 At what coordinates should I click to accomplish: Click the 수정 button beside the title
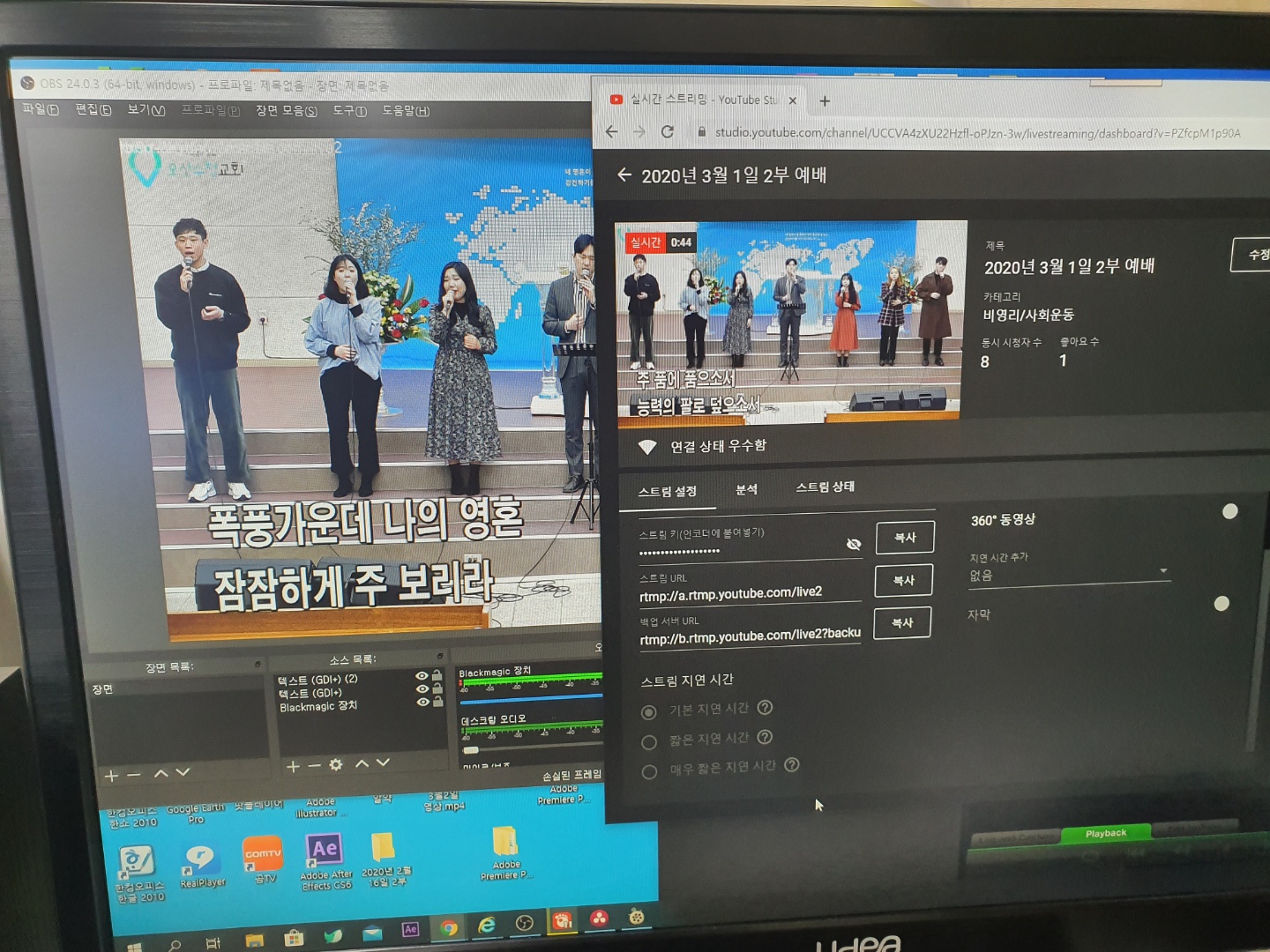click(1252, 255)
